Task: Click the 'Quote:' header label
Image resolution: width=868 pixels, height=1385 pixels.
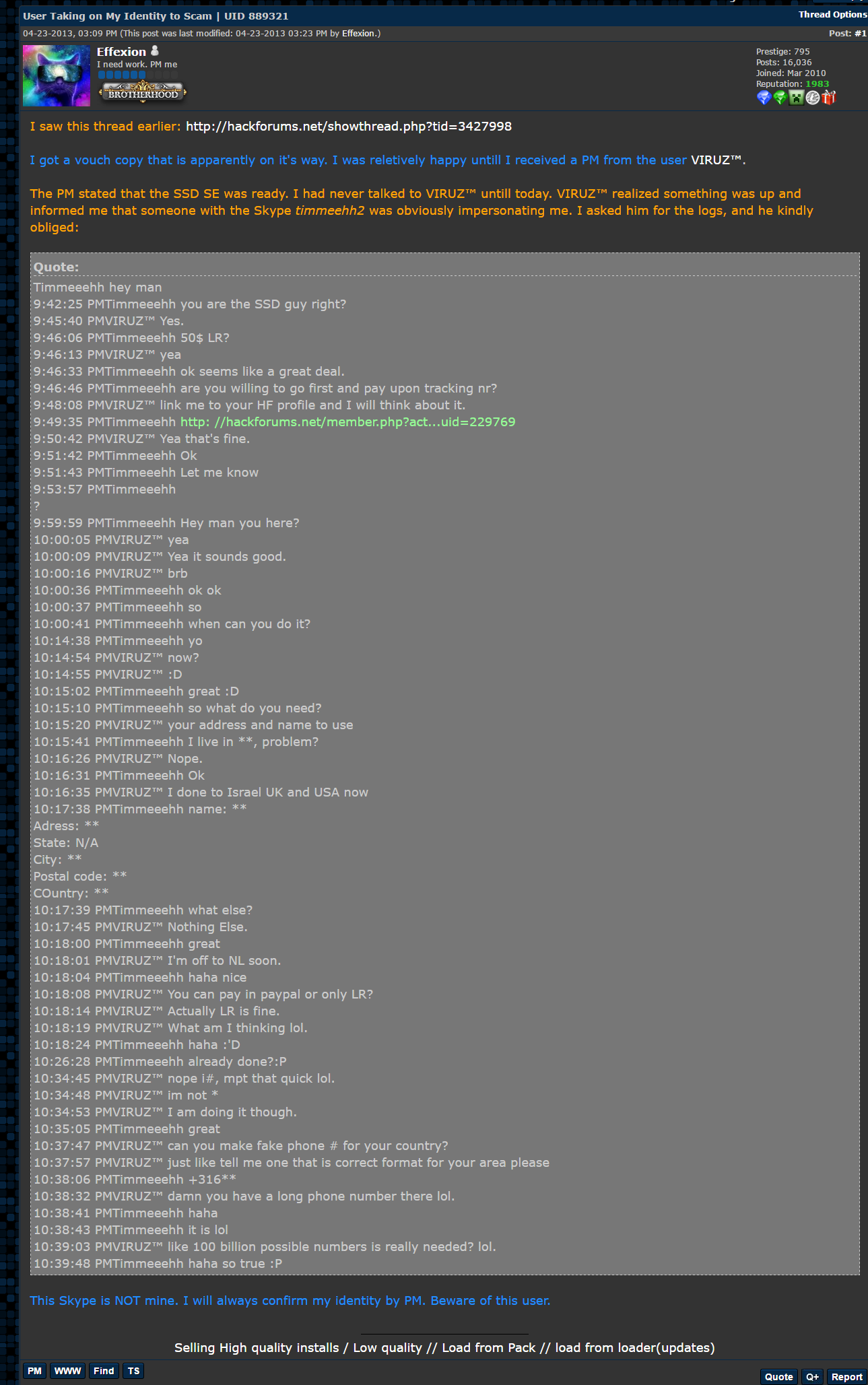Action: pyautogui.click(x=56, y=267)
